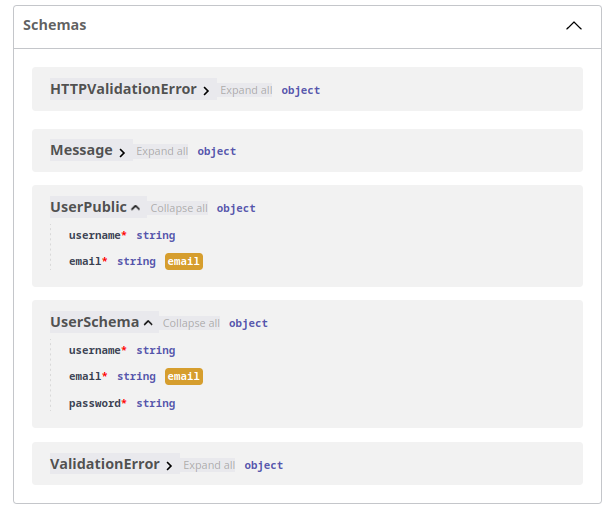Viewport: 613px width, 514px height.
Task: Collapse the Schemas section chevron
Action: click(x=573, y=26)
